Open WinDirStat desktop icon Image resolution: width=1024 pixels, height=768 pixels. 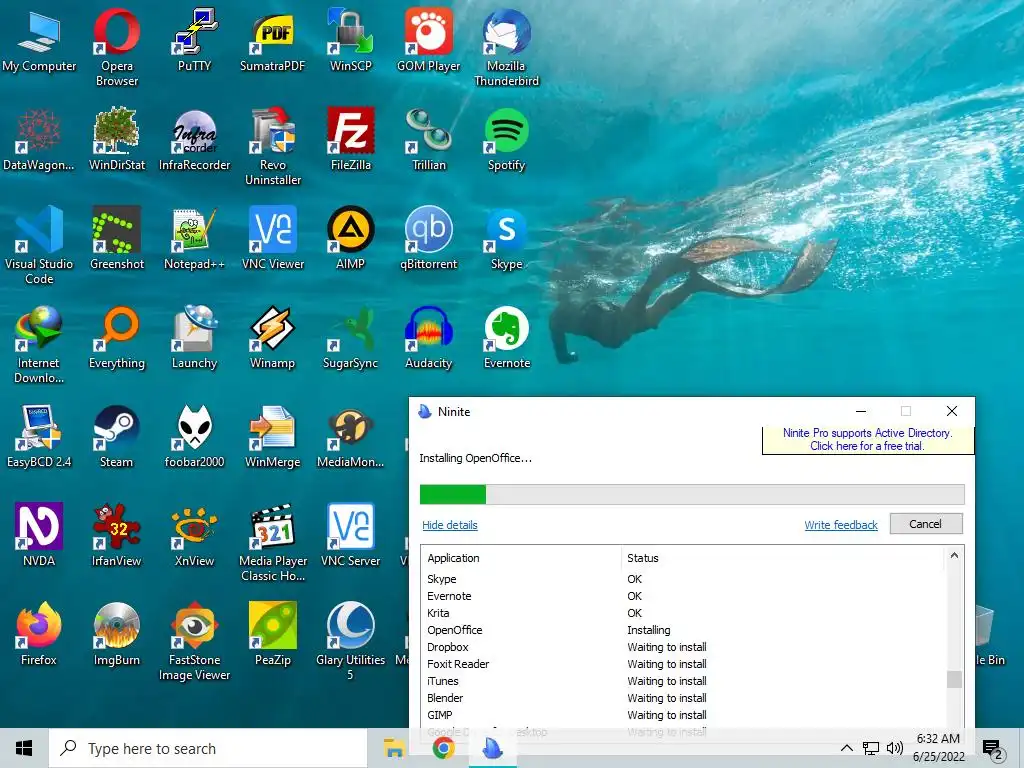116,138
